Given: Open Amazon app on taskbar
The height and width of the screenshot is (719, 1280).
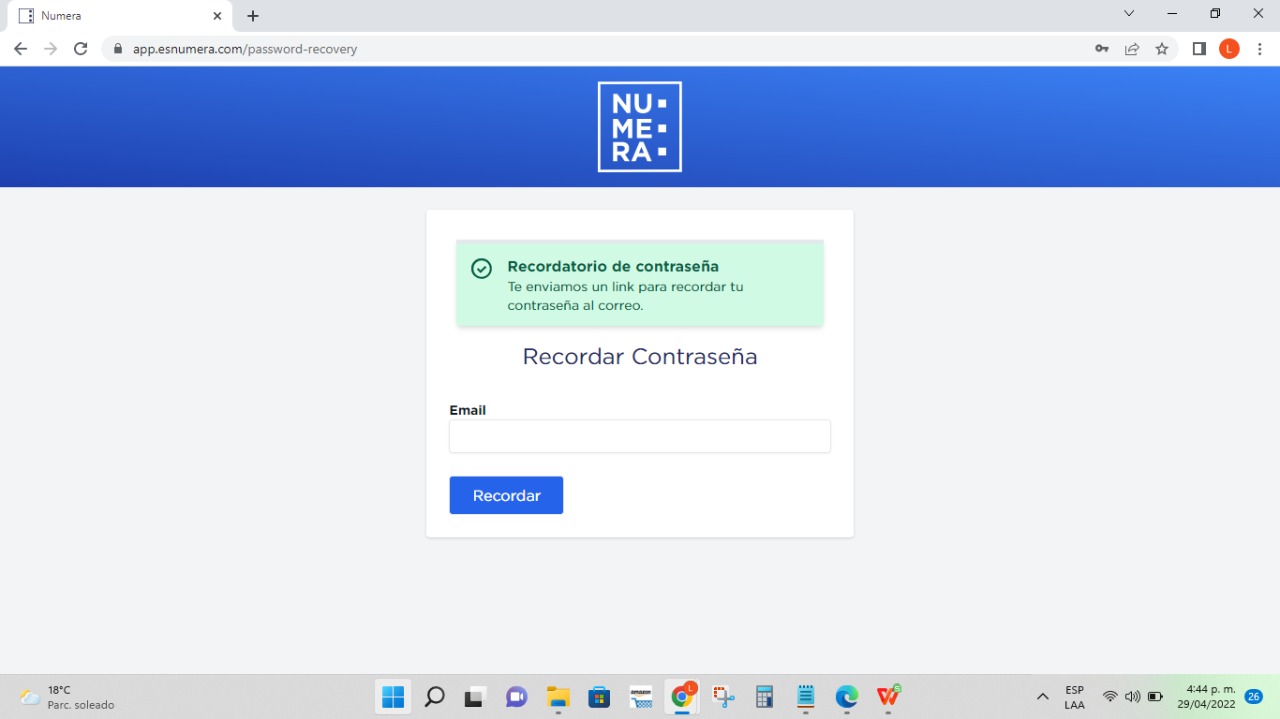Looking at the screenshot, I should pyautogui.click(x=641, y=697).
